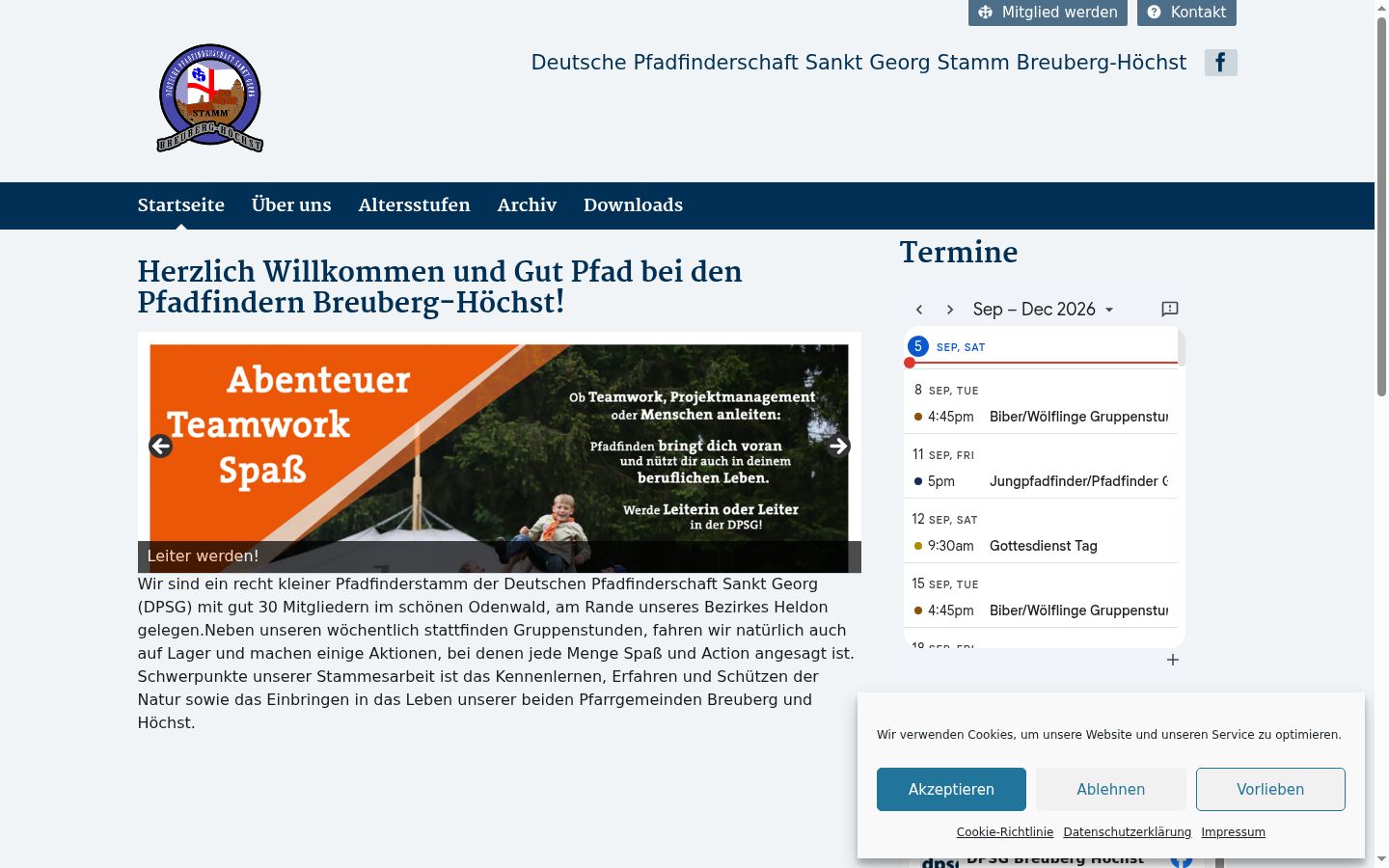Open the Startseite menu item
The image size is (1389, 868).
tap(181, 205)
